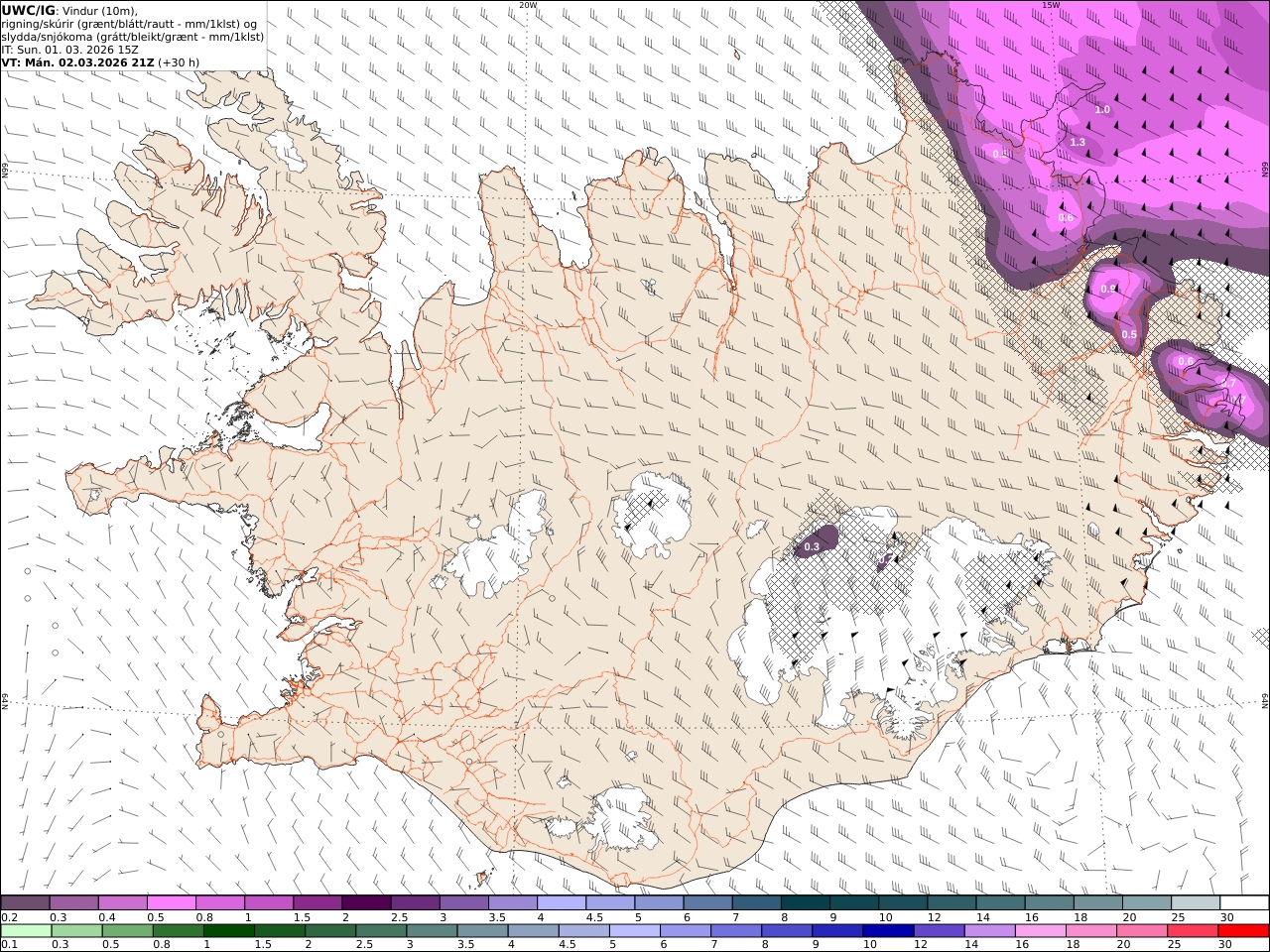This screenshot has height=952, width=1270.
Task: Click the '1.0' snowfall value on the map
Action: coord(1102,110)
